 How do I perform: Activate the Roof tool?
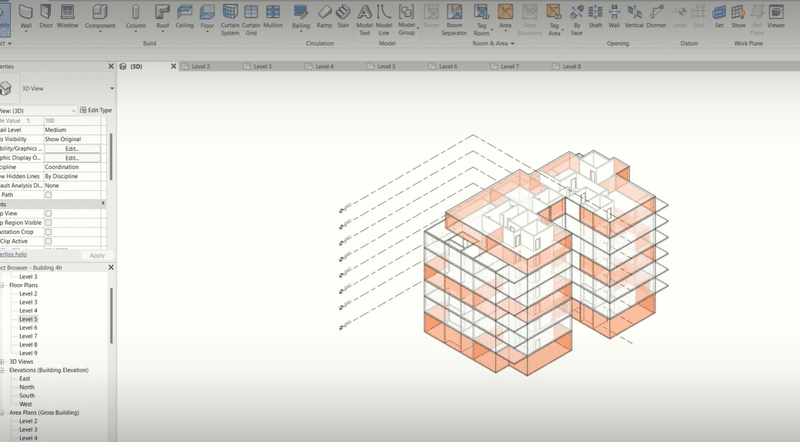[x=162, y=17]
